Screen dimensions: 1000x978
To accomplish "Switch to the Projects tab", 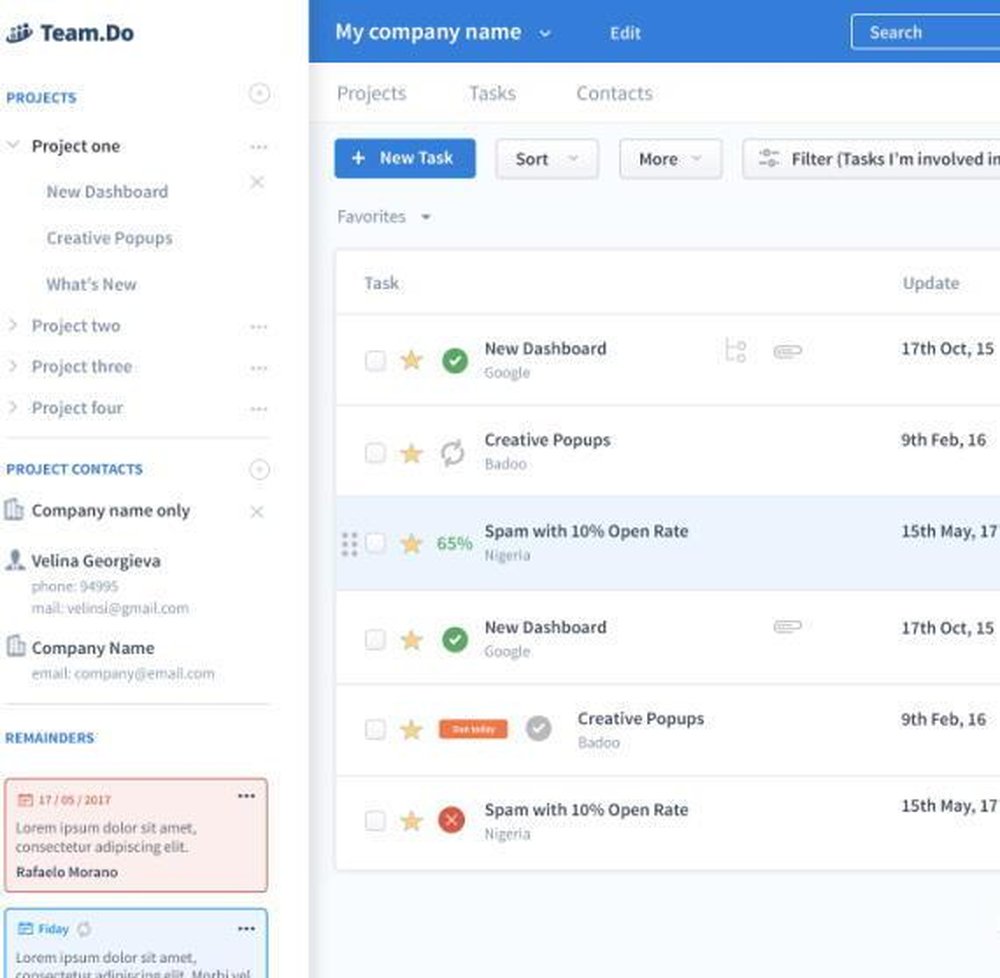I will [x=371, y=93].
